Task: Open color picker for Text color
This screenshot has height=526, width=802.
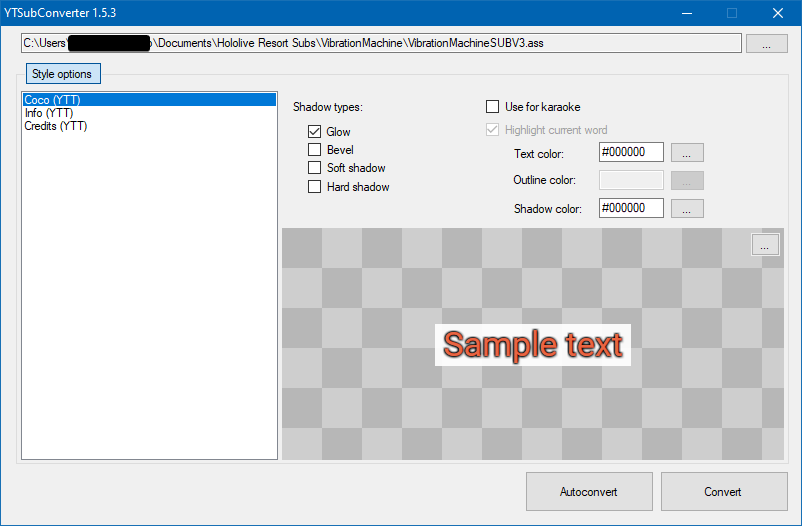Action: point(687,152)
